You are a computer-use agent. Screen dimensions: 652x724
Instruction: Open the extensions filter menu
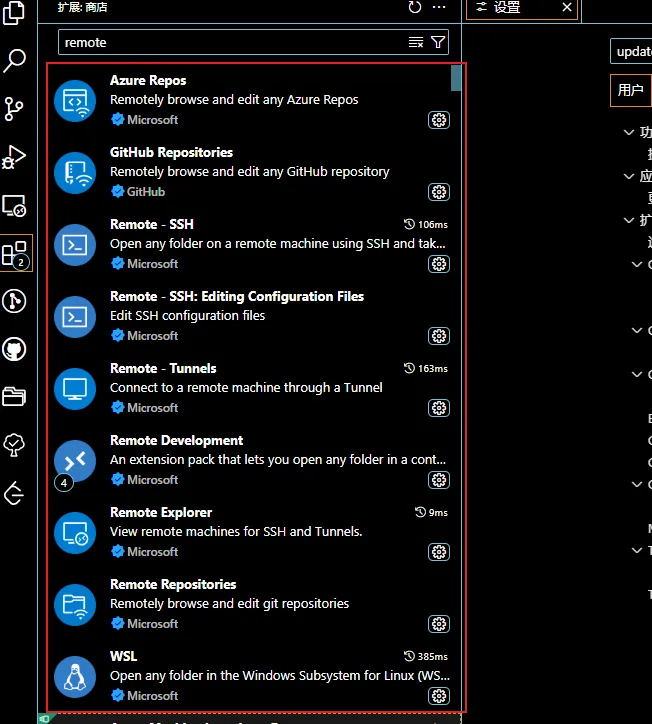click(x=438, y=42)
